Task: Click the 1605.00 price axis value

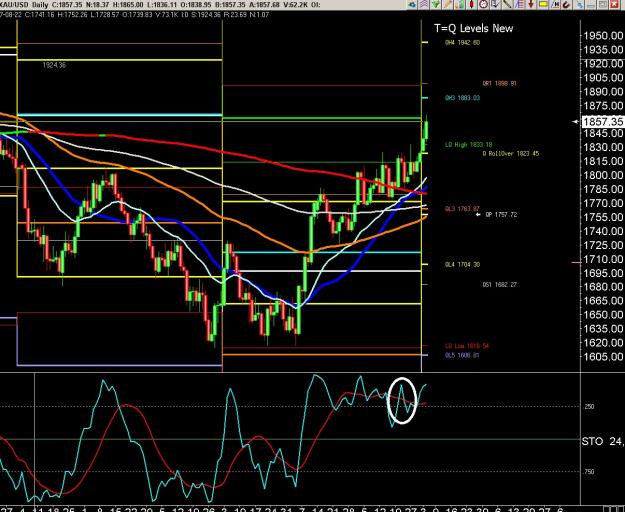Action: pos(603,357)
